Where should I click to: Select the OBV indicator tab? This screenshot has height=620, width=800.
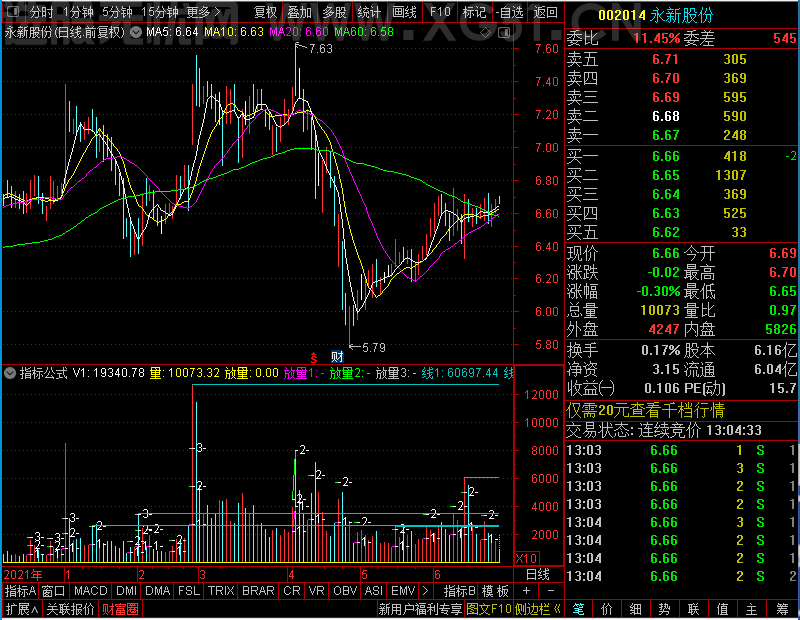coord(345,591)
